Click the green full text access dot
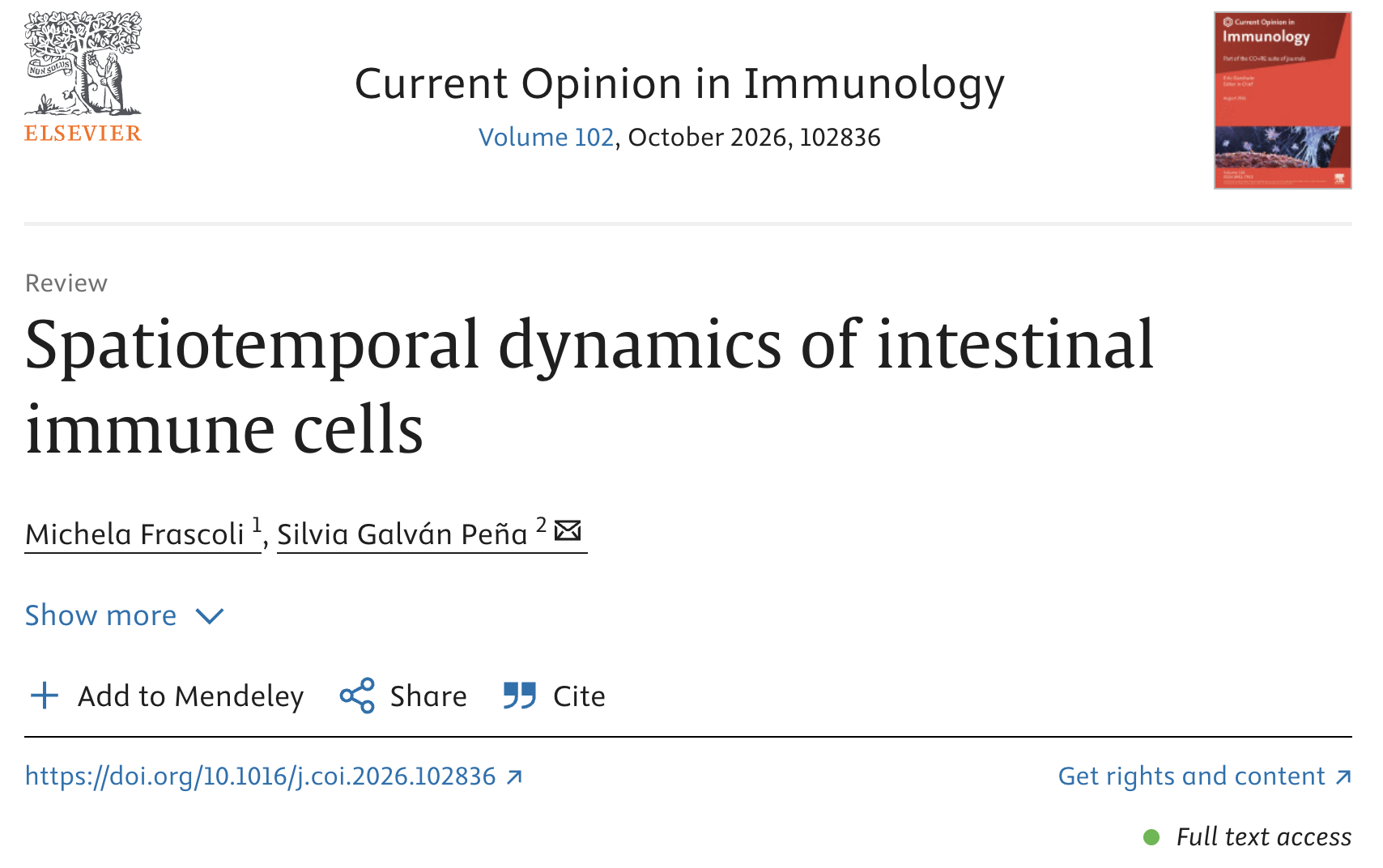 tap(1151, 837)
